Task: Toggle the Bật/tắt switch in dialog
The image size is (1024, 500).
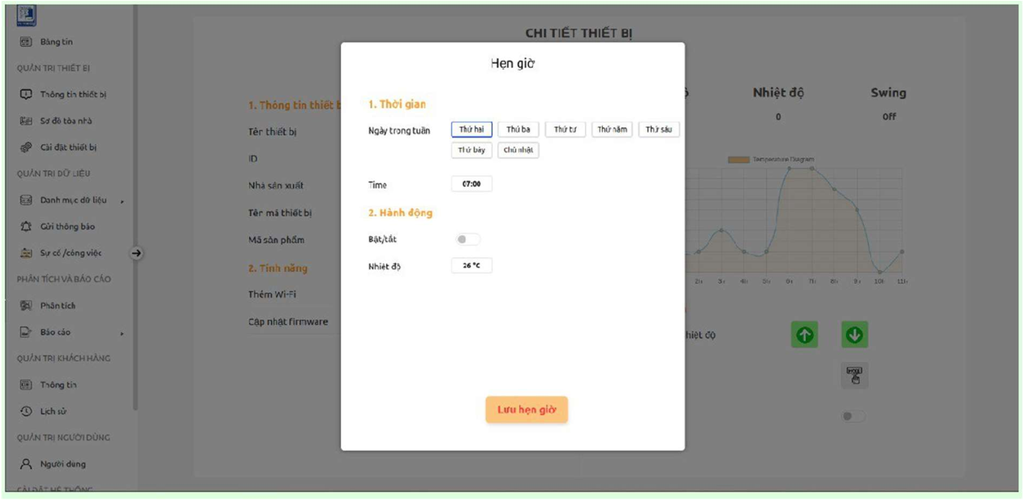Action: click(468, 240)
